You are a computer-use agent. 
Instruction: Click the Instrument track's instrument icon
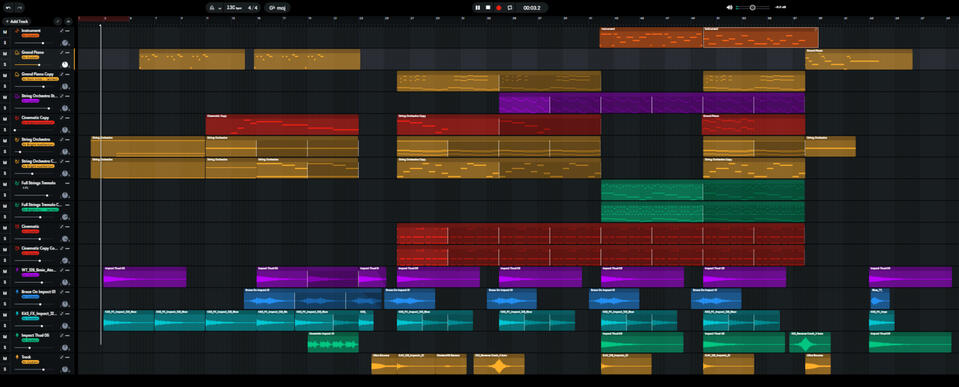[x=17, y=31]
